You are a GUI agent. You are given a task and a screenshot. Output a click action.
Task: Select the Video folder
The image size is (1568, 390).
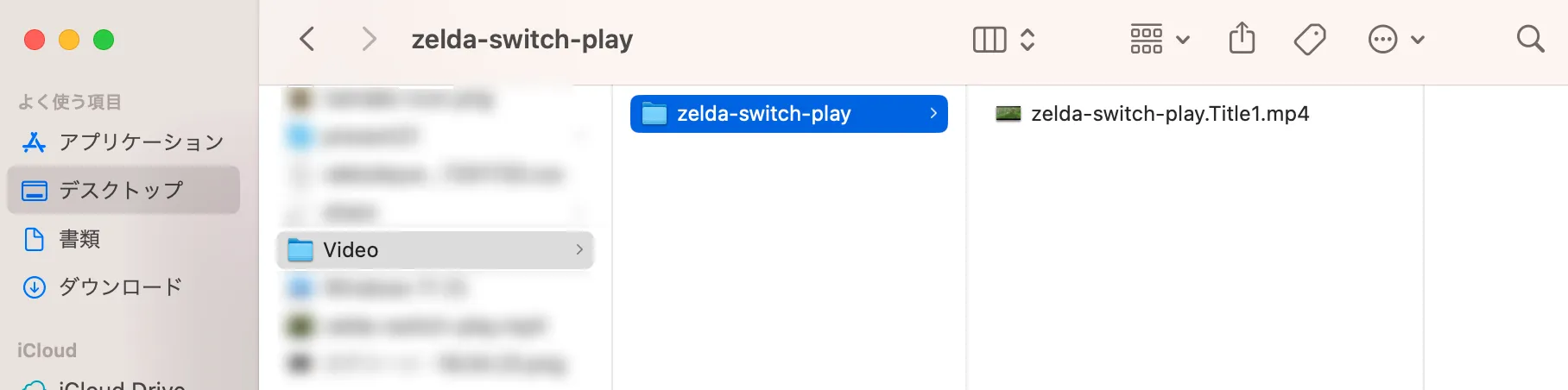click(351, 250)
